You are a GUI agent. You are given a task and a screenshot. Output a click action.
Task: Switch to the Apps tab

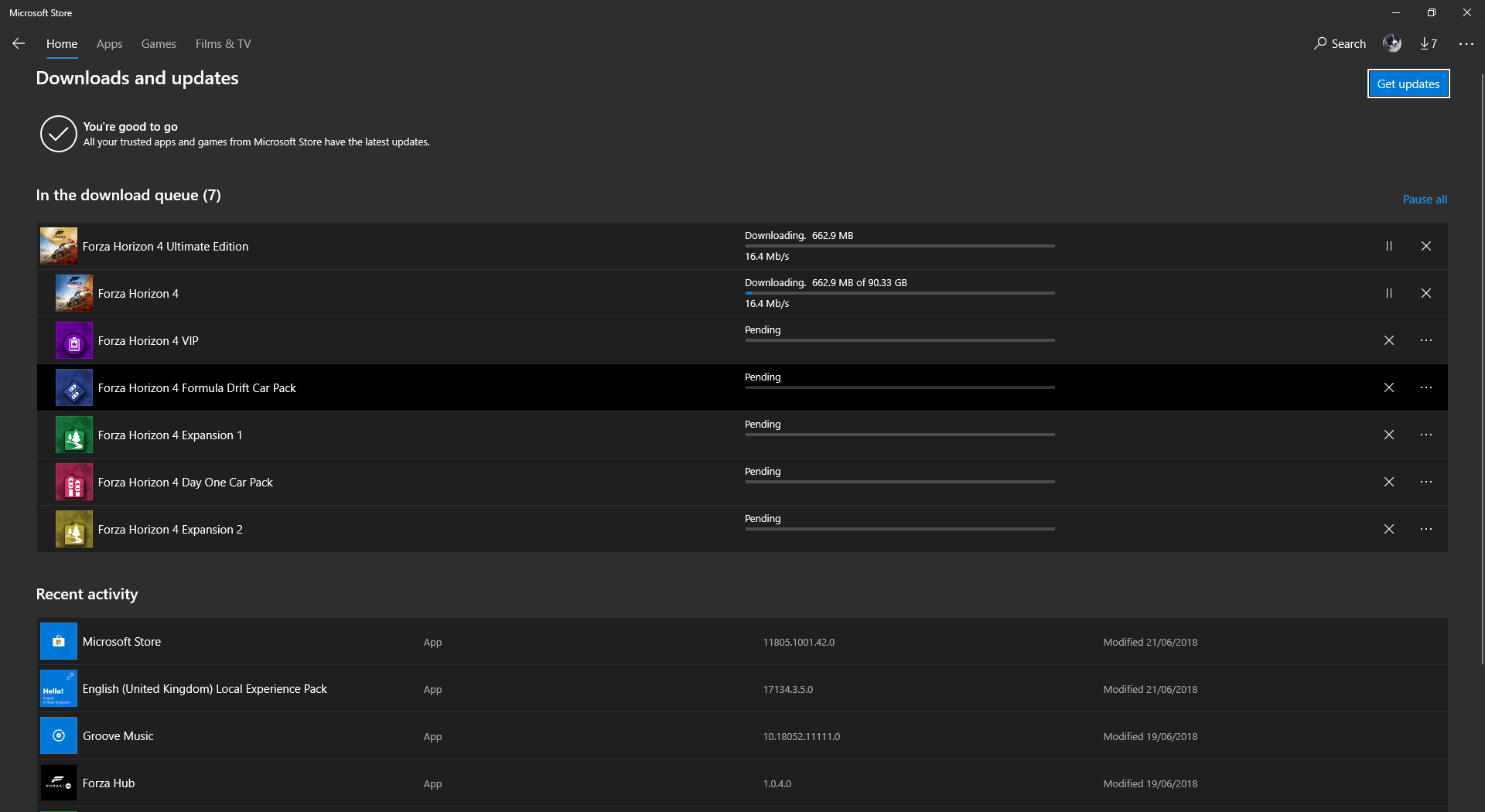pyautogui.click(x=109, y=44)
